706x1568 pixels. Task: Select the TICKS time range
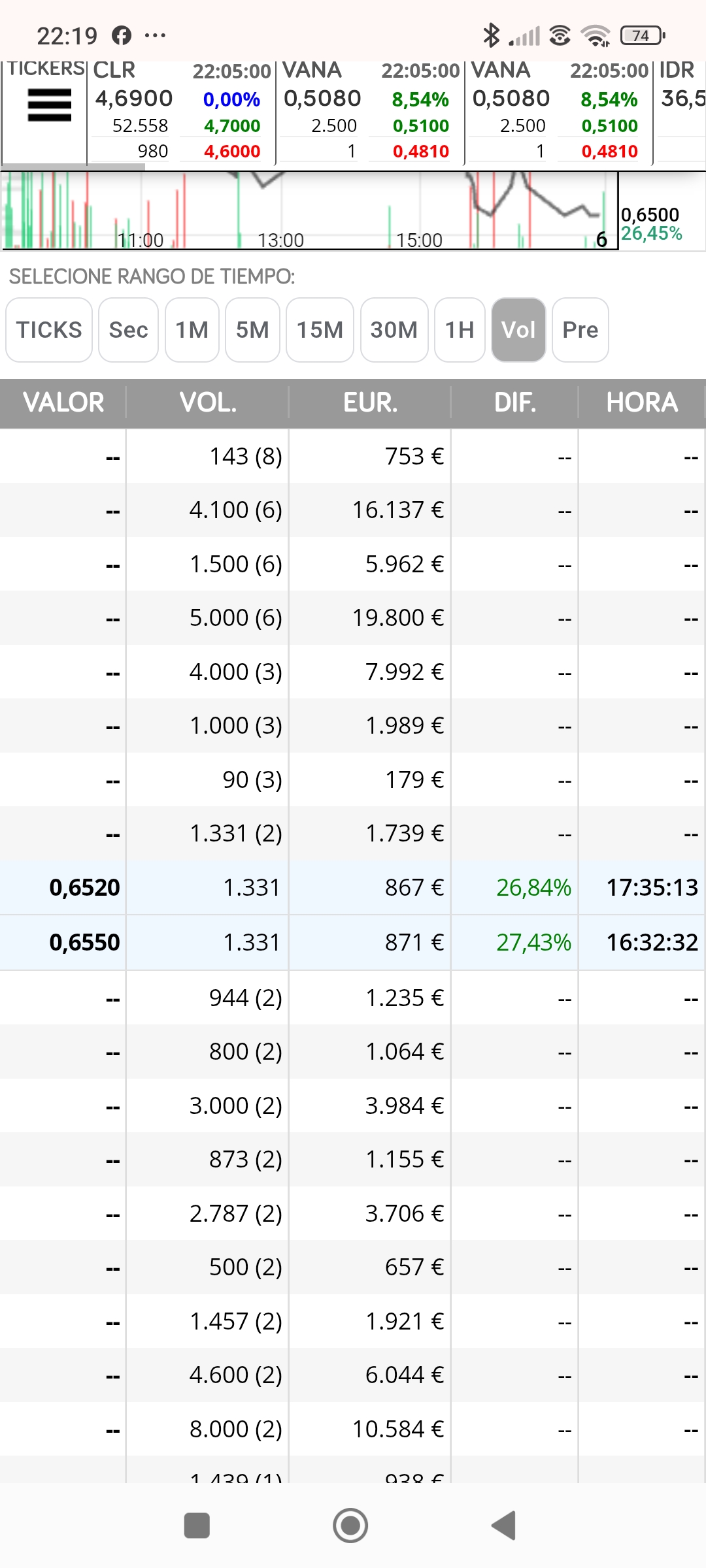(49, 330)
